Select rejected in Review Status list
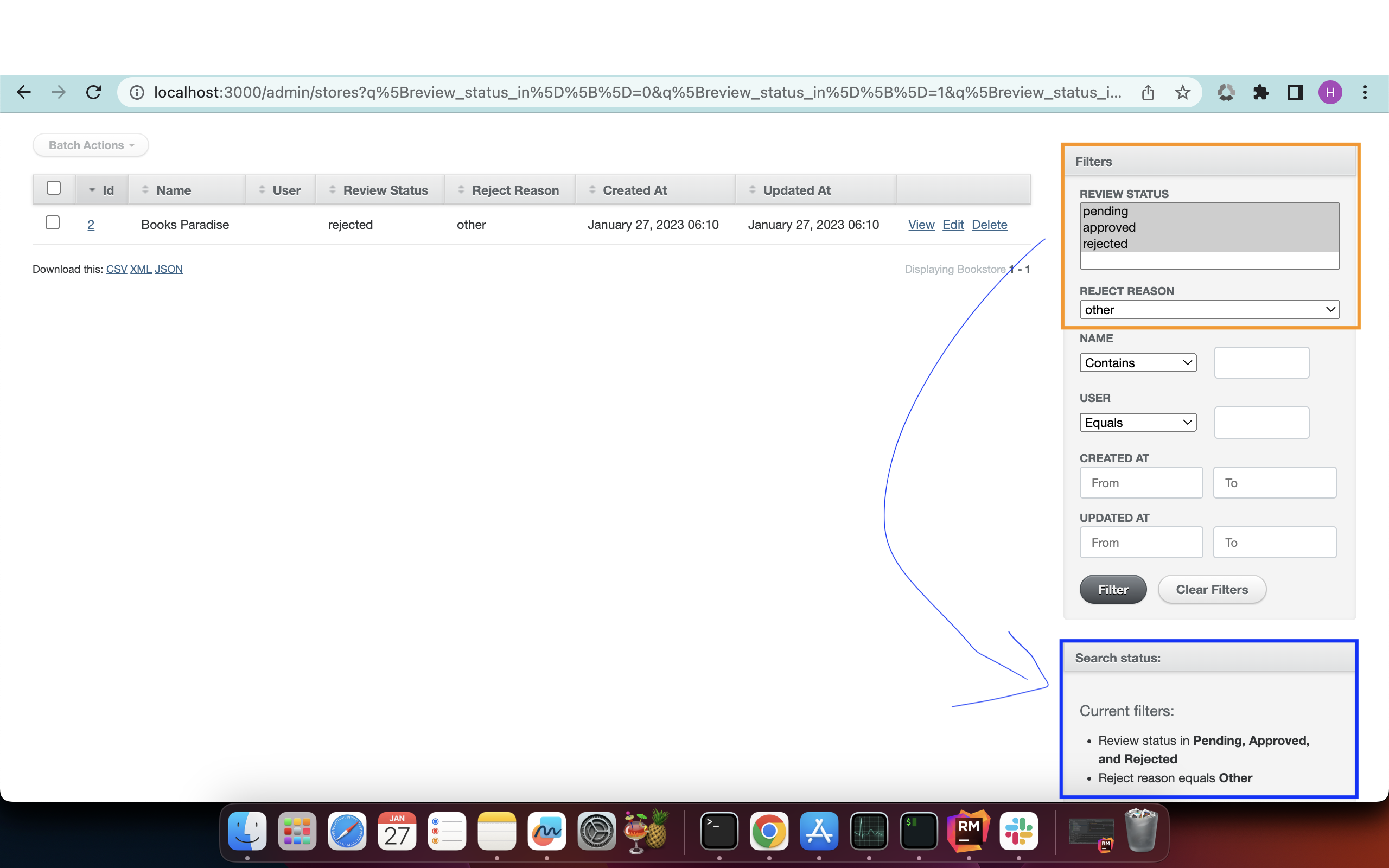 pyautogui.click(x=1105, y=244)
